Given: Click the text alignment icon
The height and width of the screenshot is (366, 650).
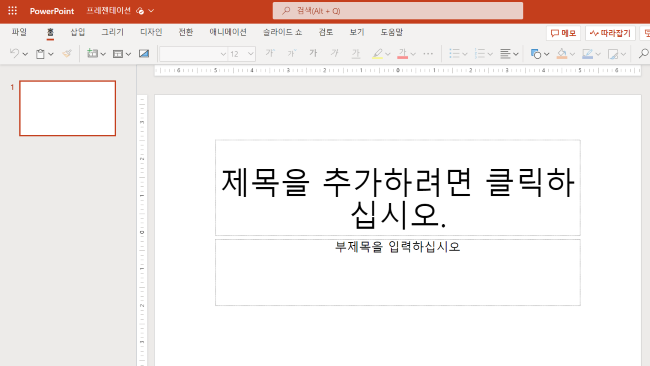Looking at the screenshot, I should (505, 53).
